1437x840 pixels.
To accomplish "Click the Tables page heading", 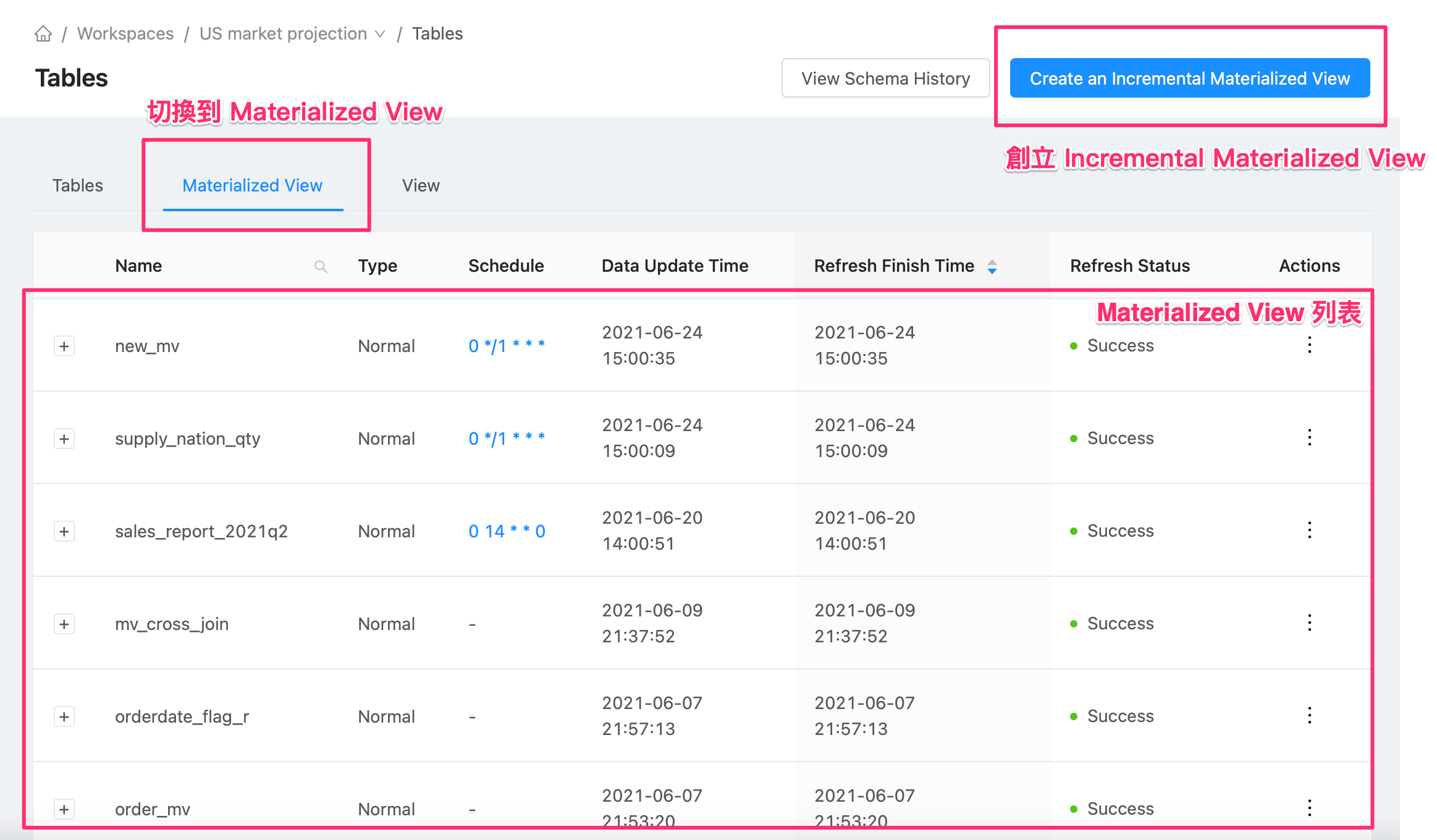I will [x=72, y=78].
